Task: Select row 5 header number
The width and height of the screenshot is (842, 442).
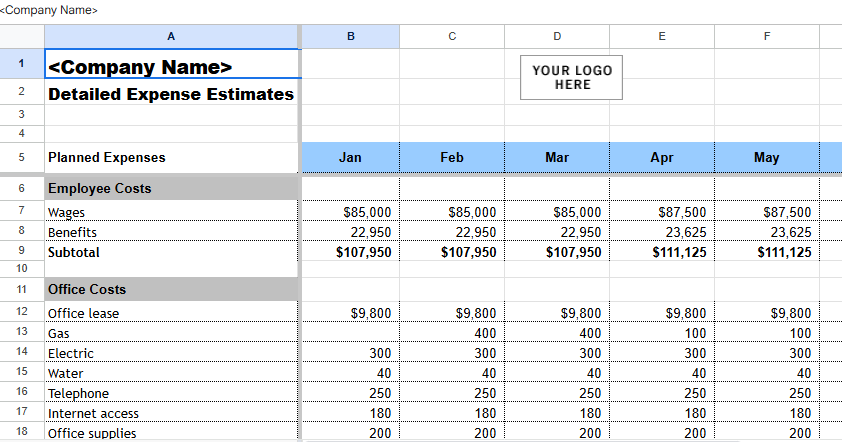Action: pos(21,158)
